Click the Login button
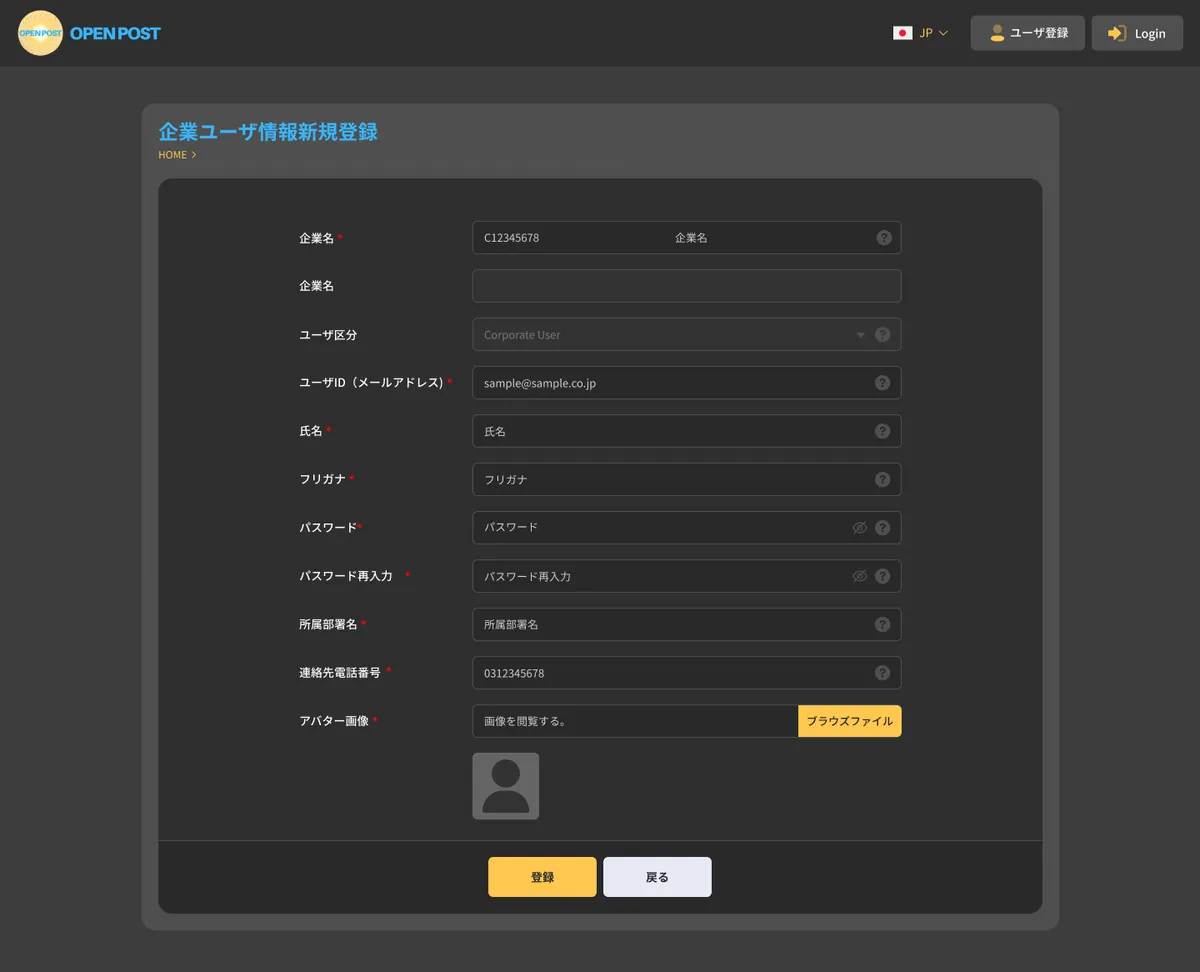The image size is (1200, 972). (1137, 33)
